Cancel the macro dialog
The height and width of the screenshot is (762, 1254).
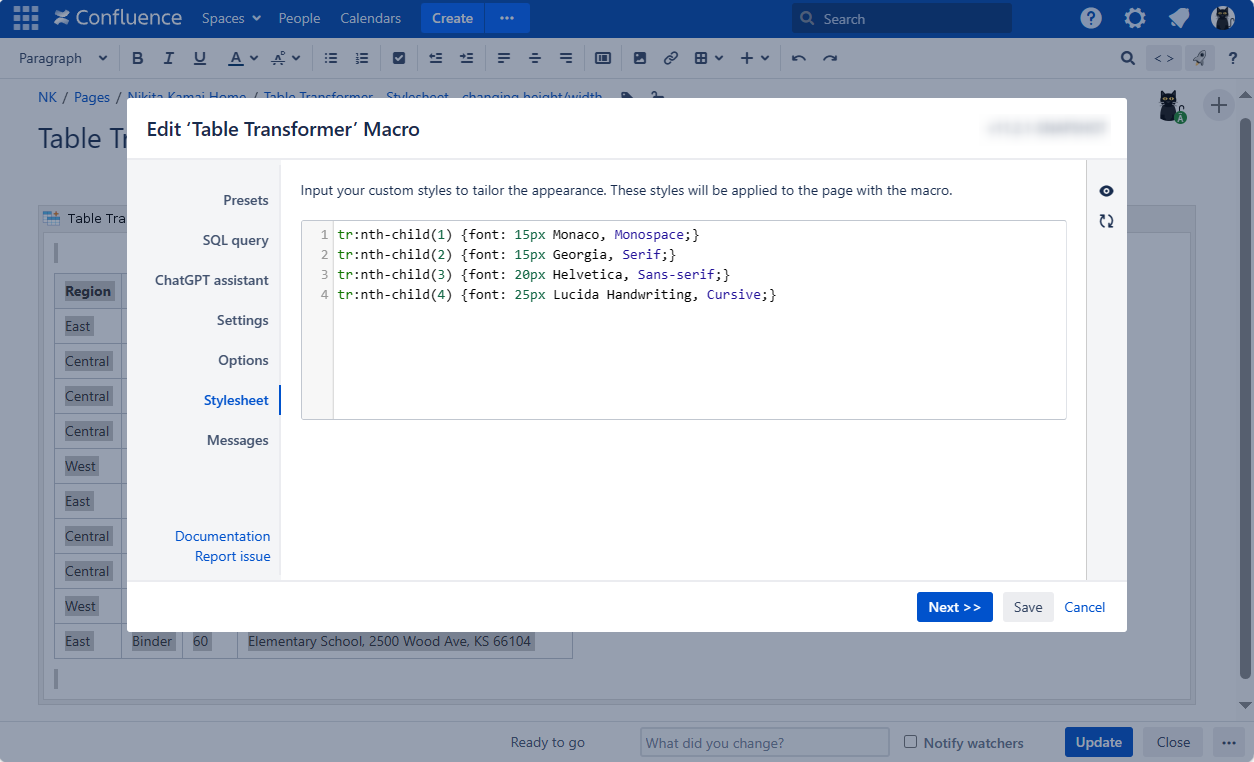click(x=1085, y=607)
